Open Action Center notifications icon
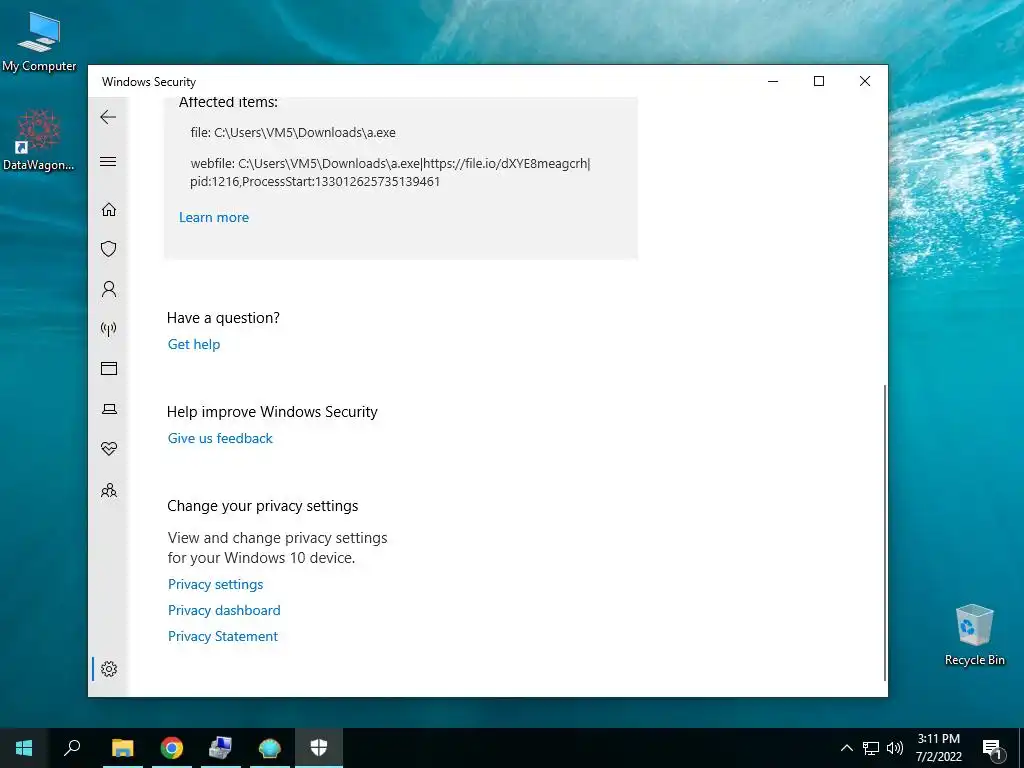 click(x=992, y=748)
